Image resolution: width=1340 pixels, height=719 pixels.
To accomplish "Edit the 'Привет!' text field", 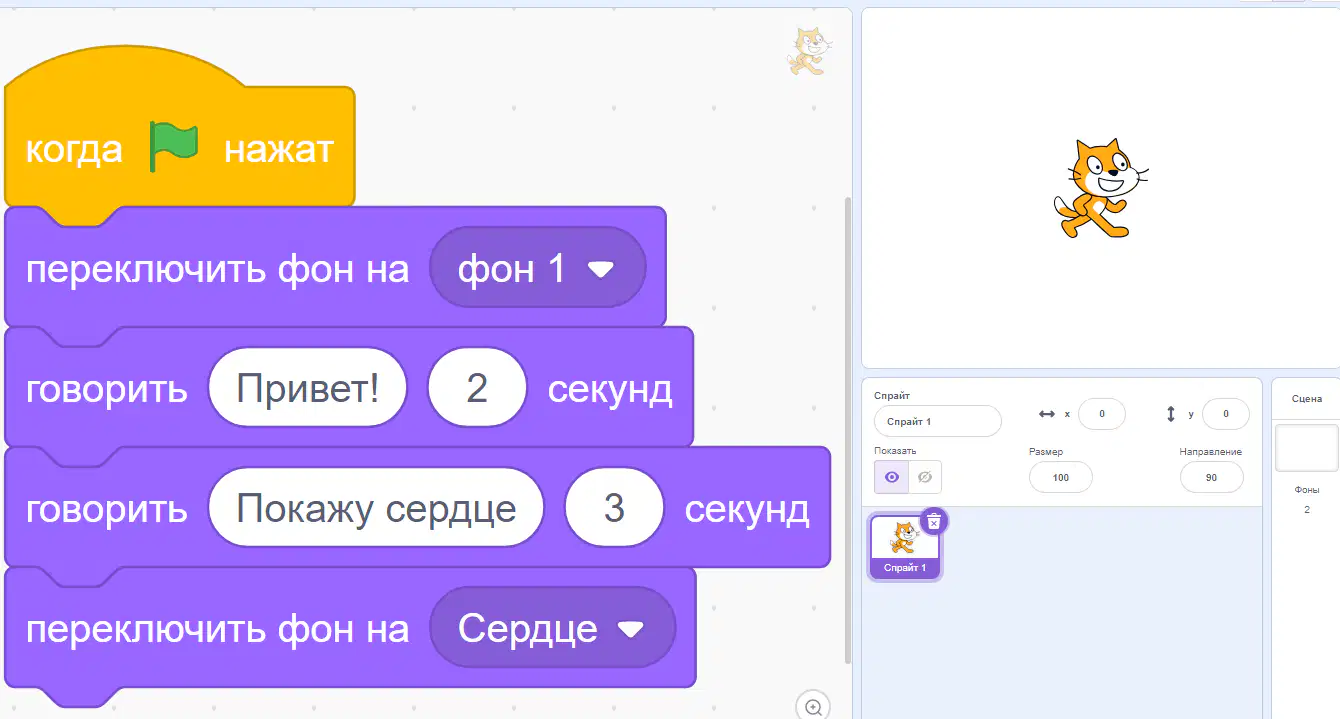I will click(308, 388).
